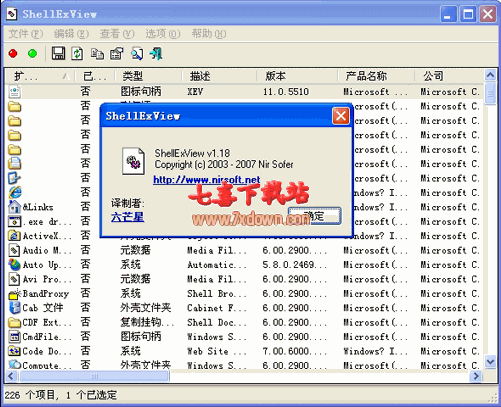Close the ShellExView About dialog
501x407 pixels.
(x=341, y=116)
